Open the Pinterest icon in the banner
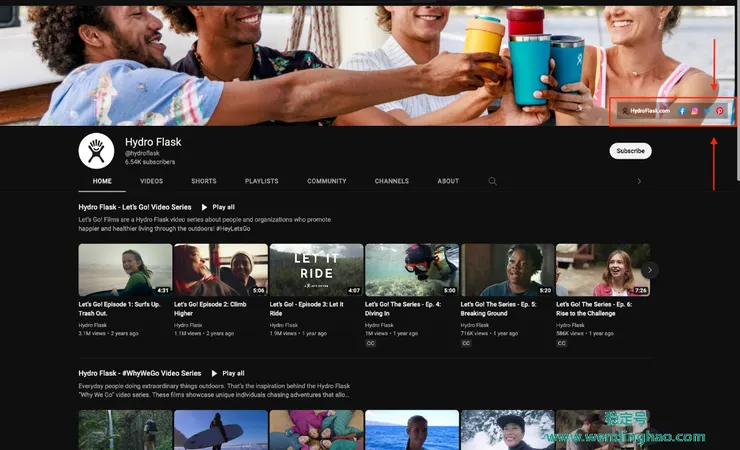Image resolution: width=740 pixels, height=450 pixels. point(720,111)
